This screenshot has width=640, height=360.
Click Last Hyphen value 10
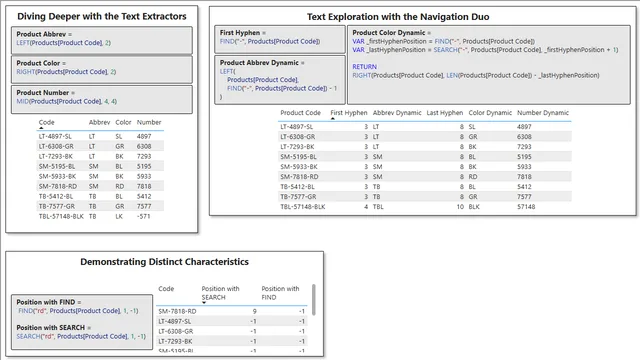coord(460,207)
